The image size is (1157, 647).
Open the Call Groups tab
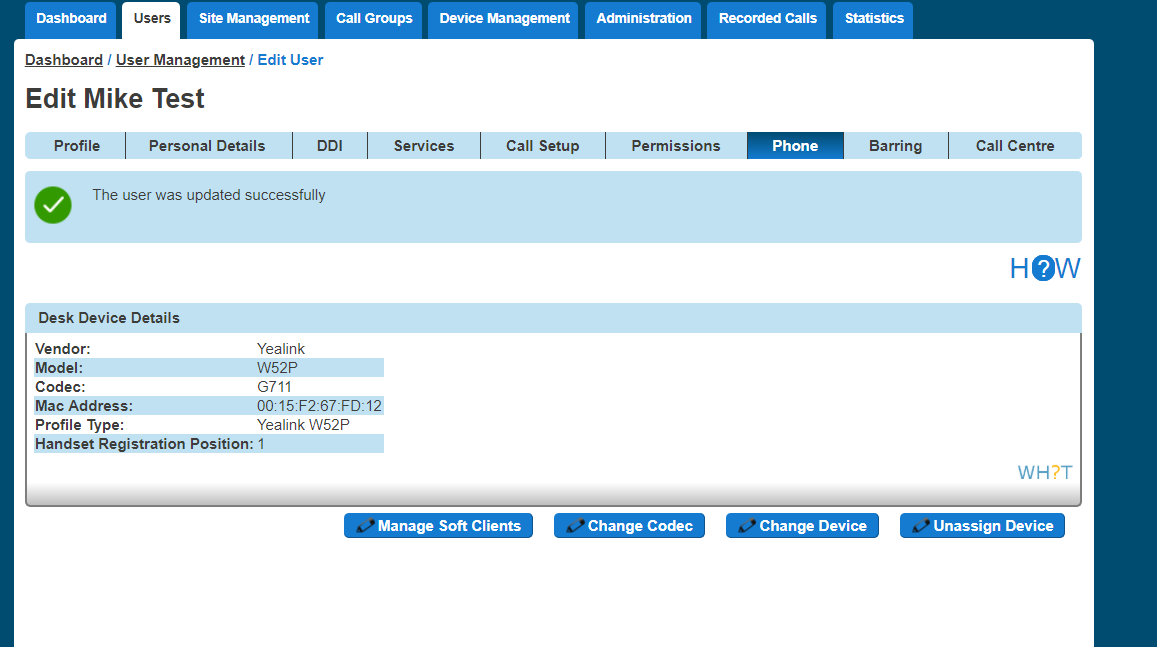pyautogui.click(x=374, y=19)
